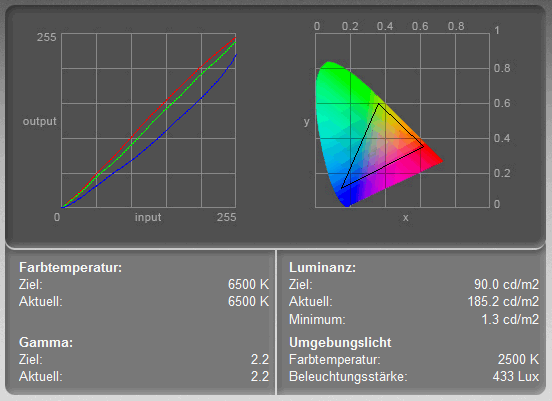Click the input axis label
The image size is (552, 401).
click(x=148, y=217)
